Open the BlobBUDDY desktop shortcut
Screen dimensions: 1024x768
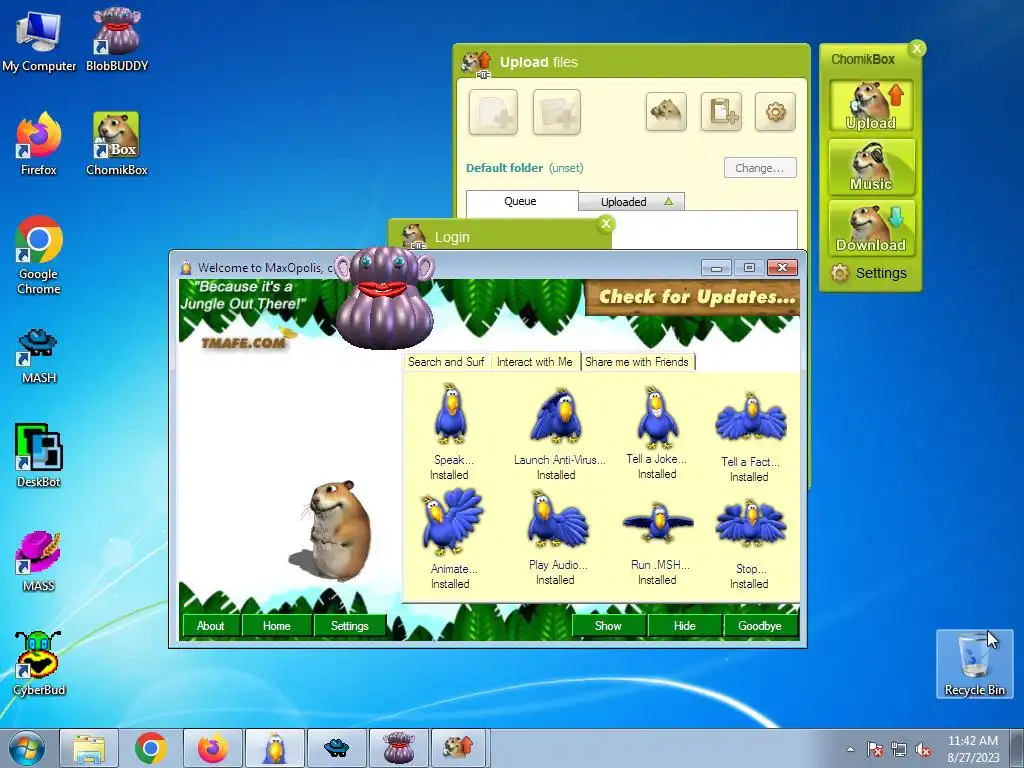(x=117, y=40)
